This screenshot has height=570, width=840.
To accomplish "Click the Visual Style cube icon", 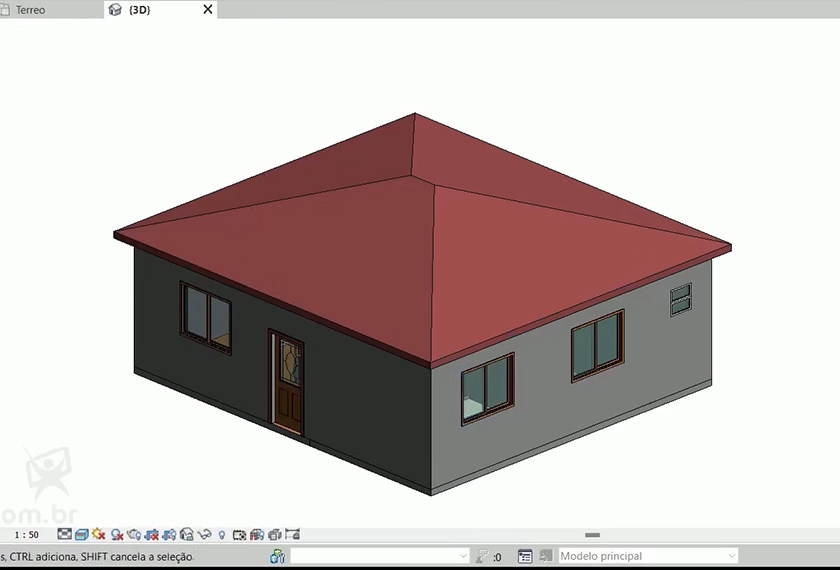I will pos(82,535).
